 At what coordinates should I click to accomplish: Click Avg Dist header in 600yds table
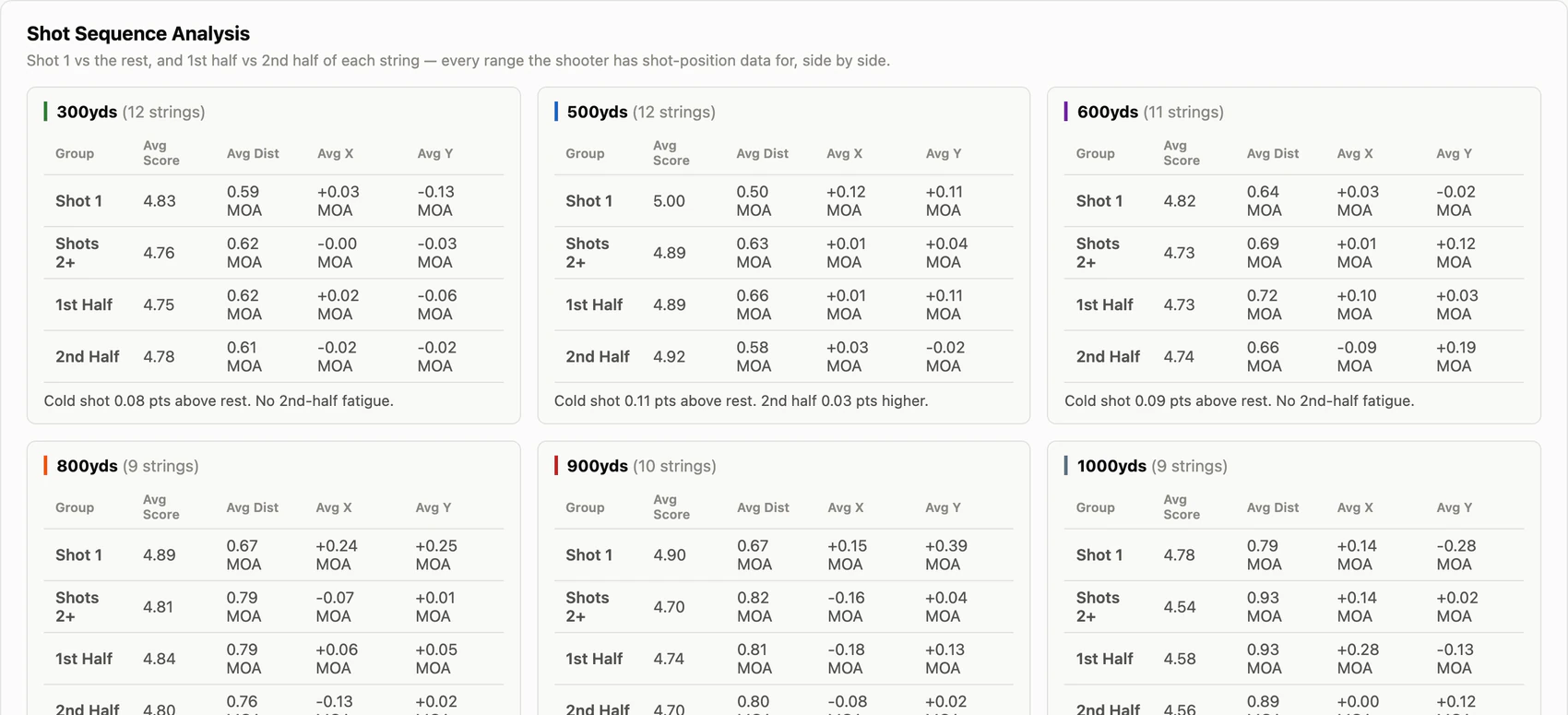click(1273, 153)
